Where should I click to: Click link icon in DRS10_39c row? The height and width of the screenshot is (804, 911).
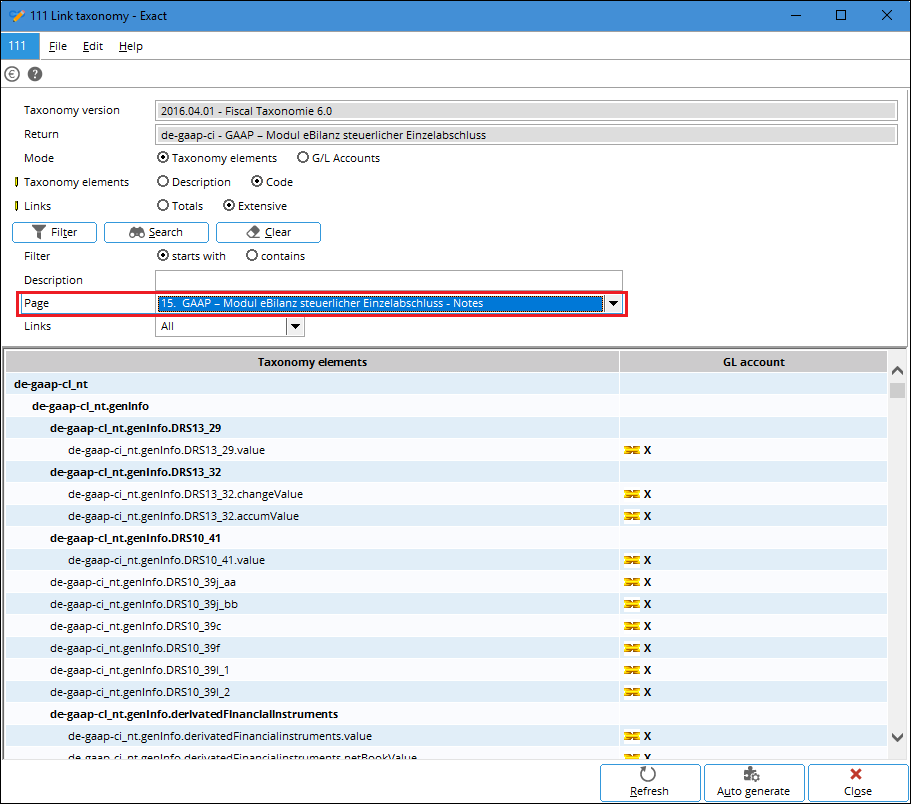coord(632,627)
